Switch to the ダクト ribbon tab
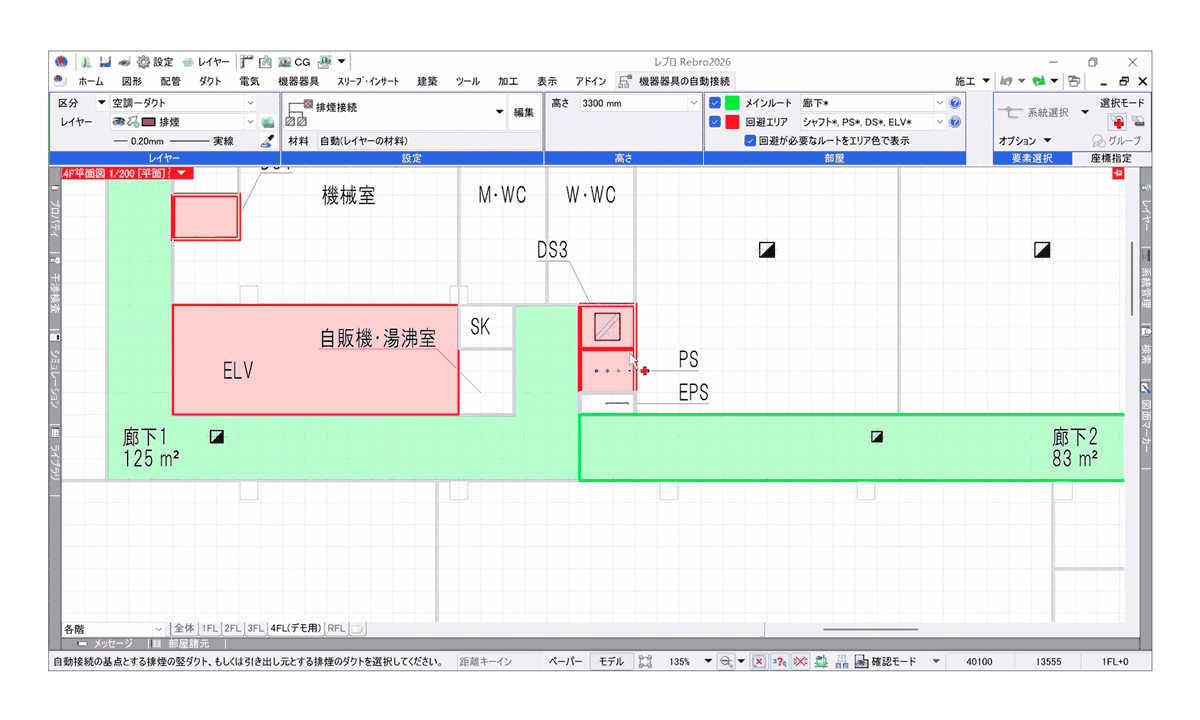The width and height of the screenshot is (1200, 720). [x=209, y=80]
